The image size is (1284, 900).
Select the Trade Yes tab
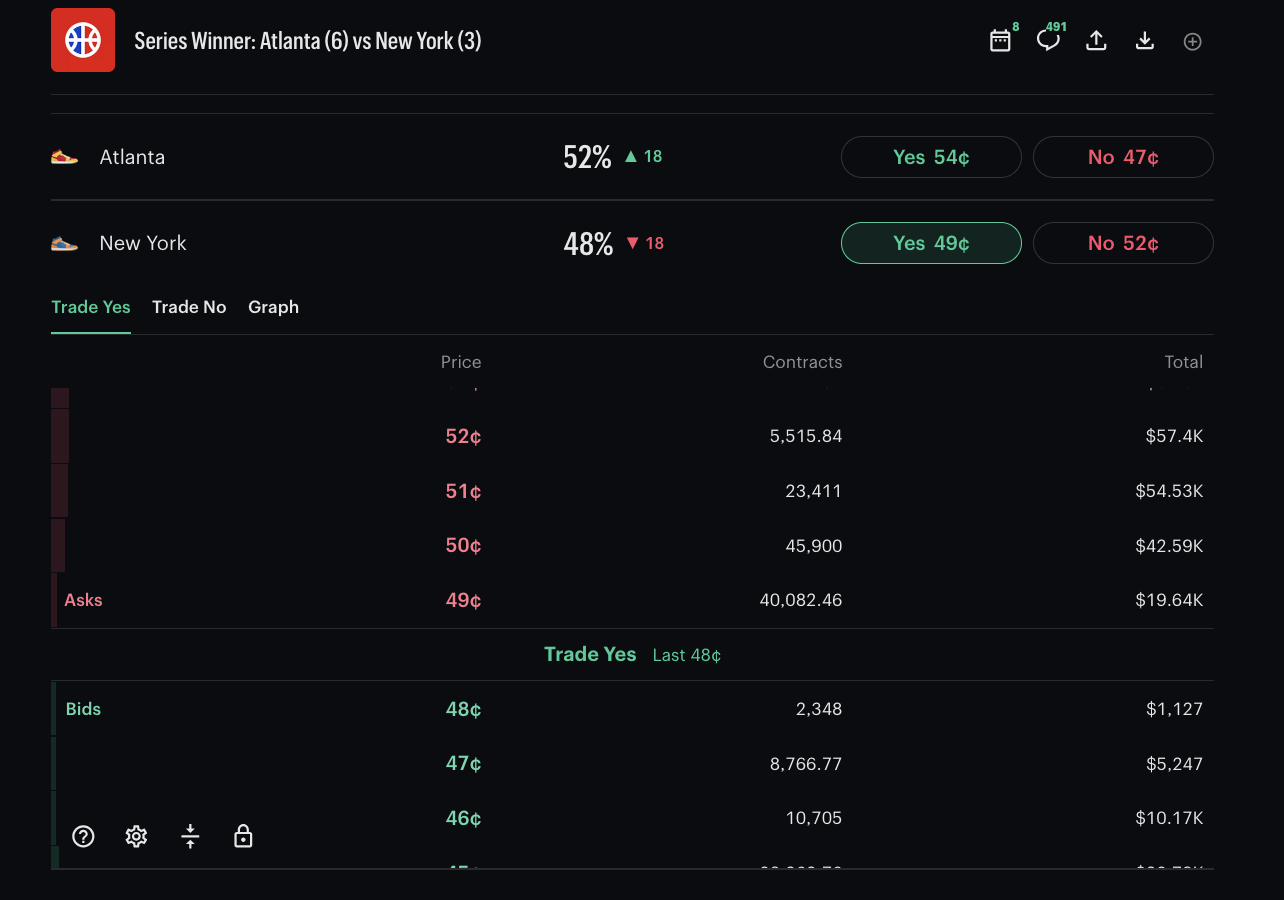tap(91, 307)
